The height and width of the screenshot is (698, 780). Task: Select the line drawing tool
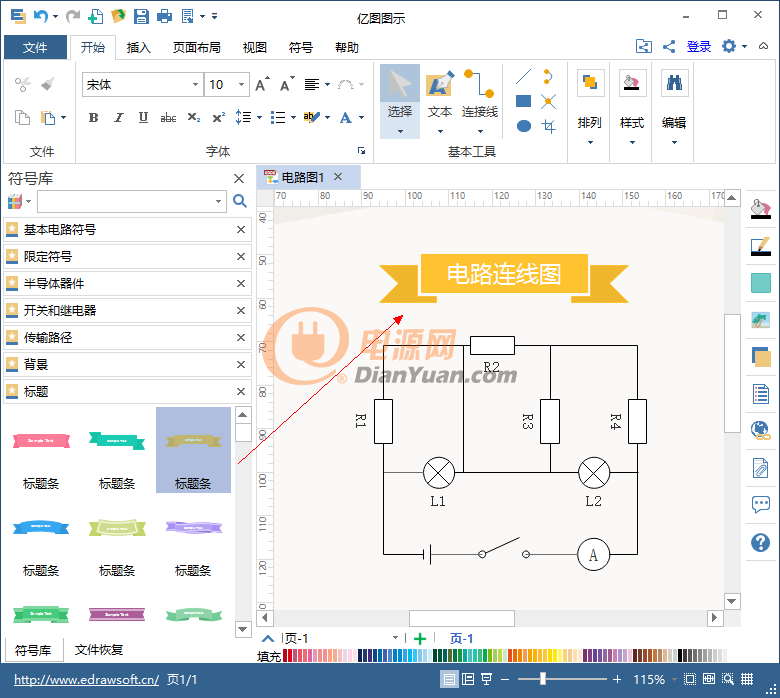[523, 77]
